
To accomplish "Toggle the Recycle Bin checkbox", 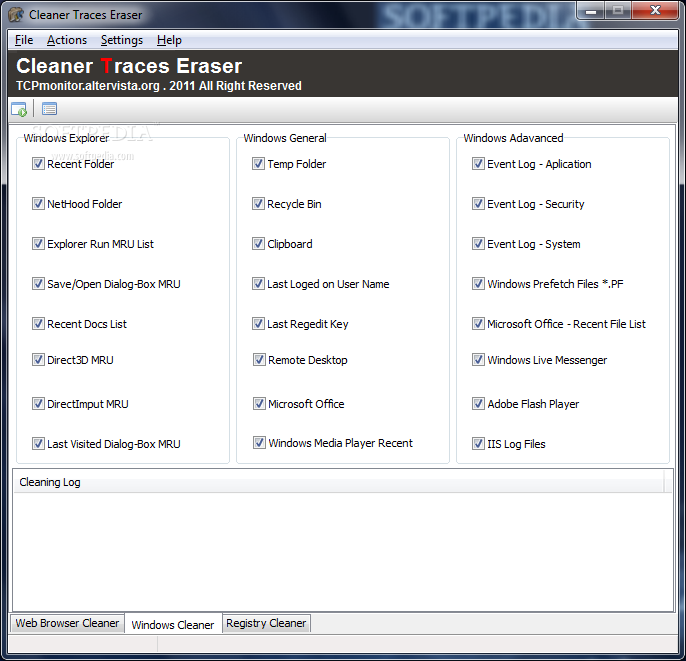I will coord(258,204).
